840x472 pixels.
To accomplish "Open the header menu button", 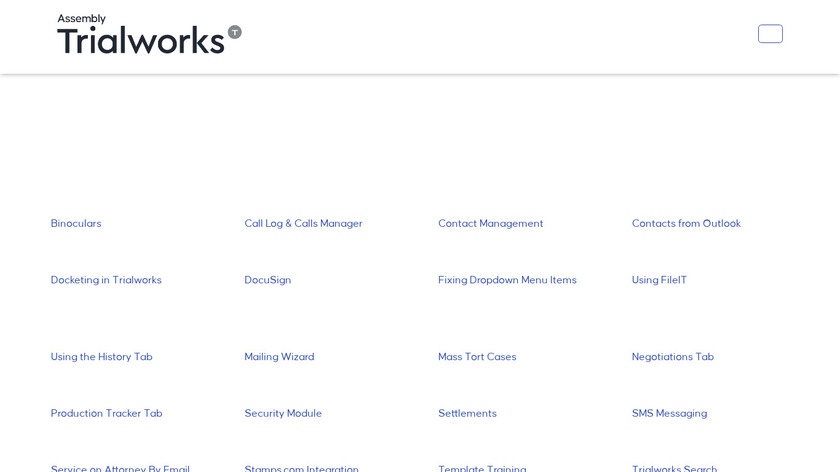I will point(770,34).
